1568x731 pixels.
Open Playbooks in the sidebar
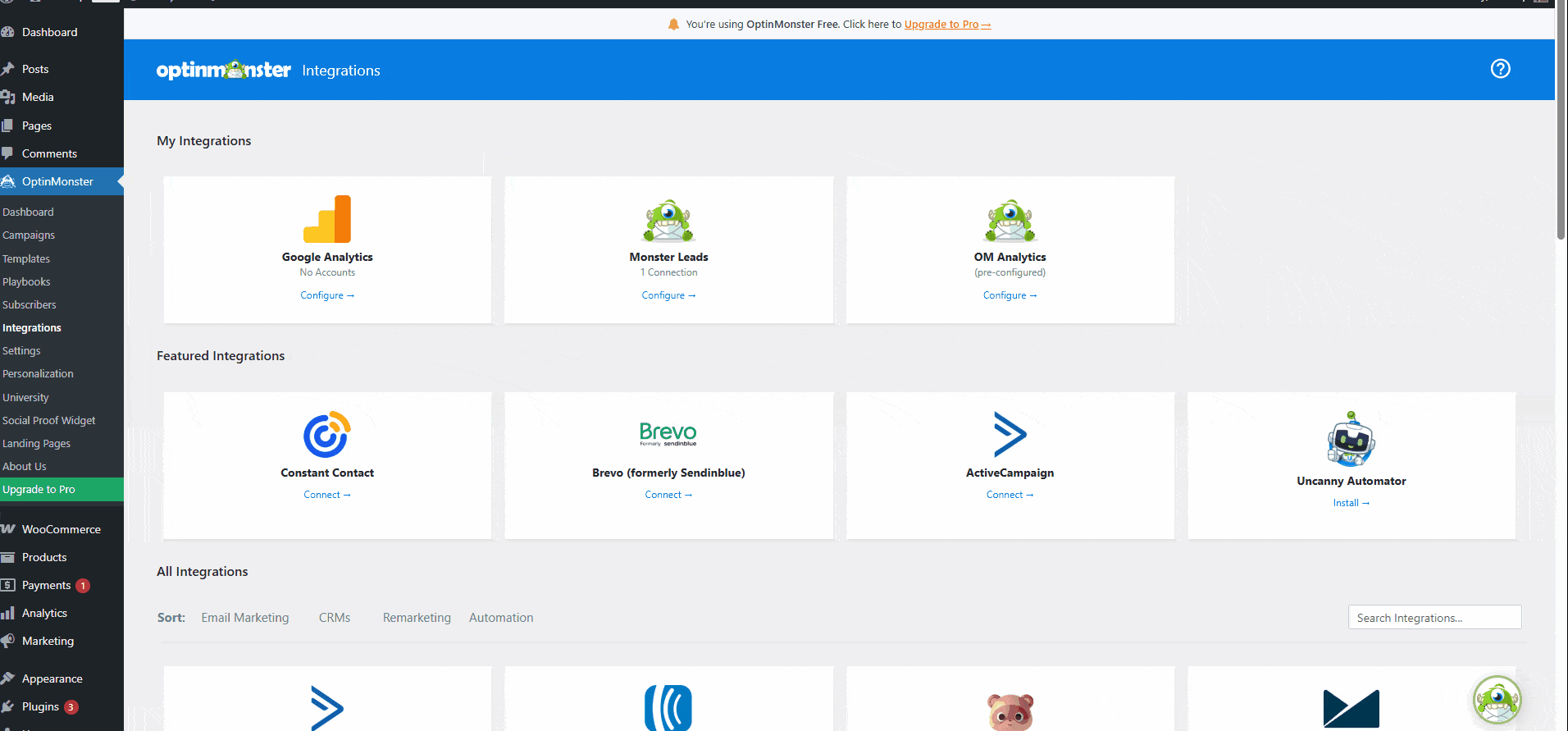26,281
